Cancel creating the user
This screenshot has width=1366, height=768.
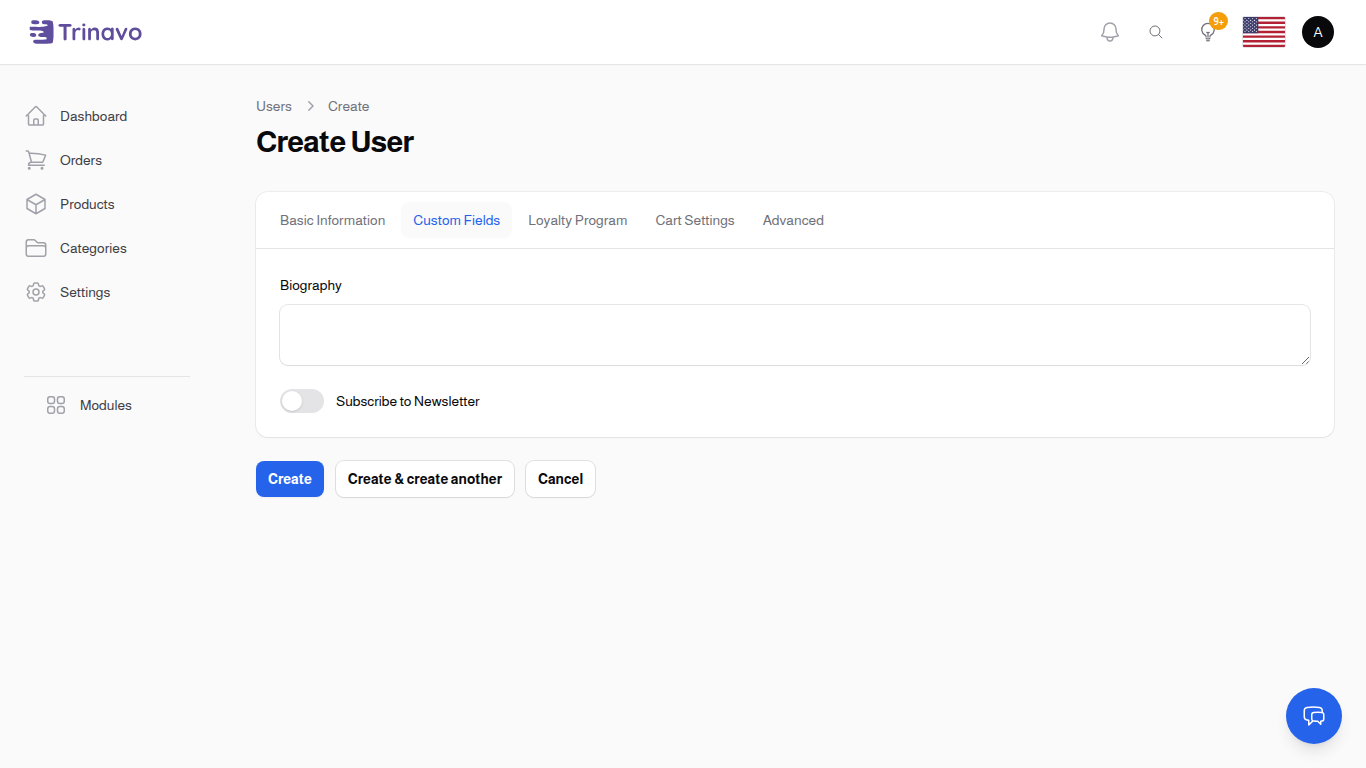(x=560, y=479)
